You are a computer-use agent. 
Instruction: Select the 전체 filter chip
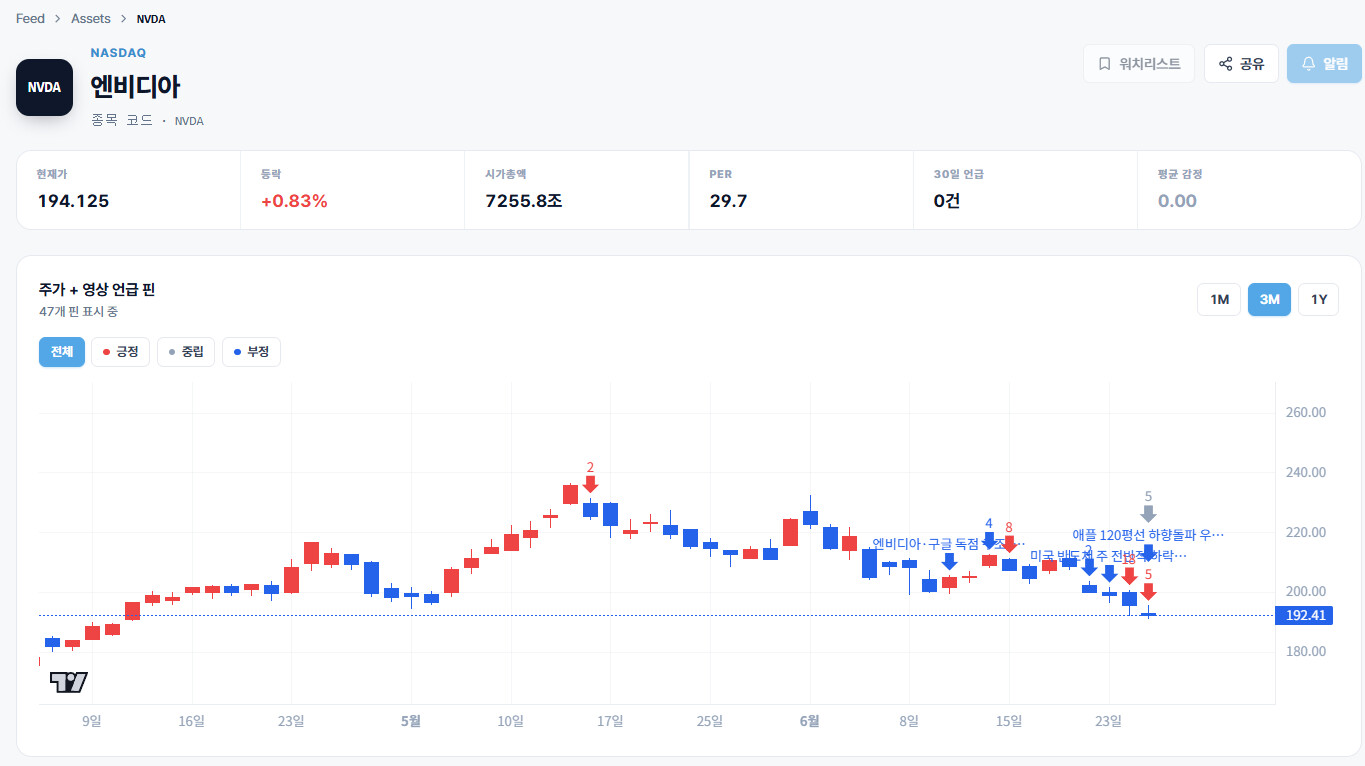62,352
